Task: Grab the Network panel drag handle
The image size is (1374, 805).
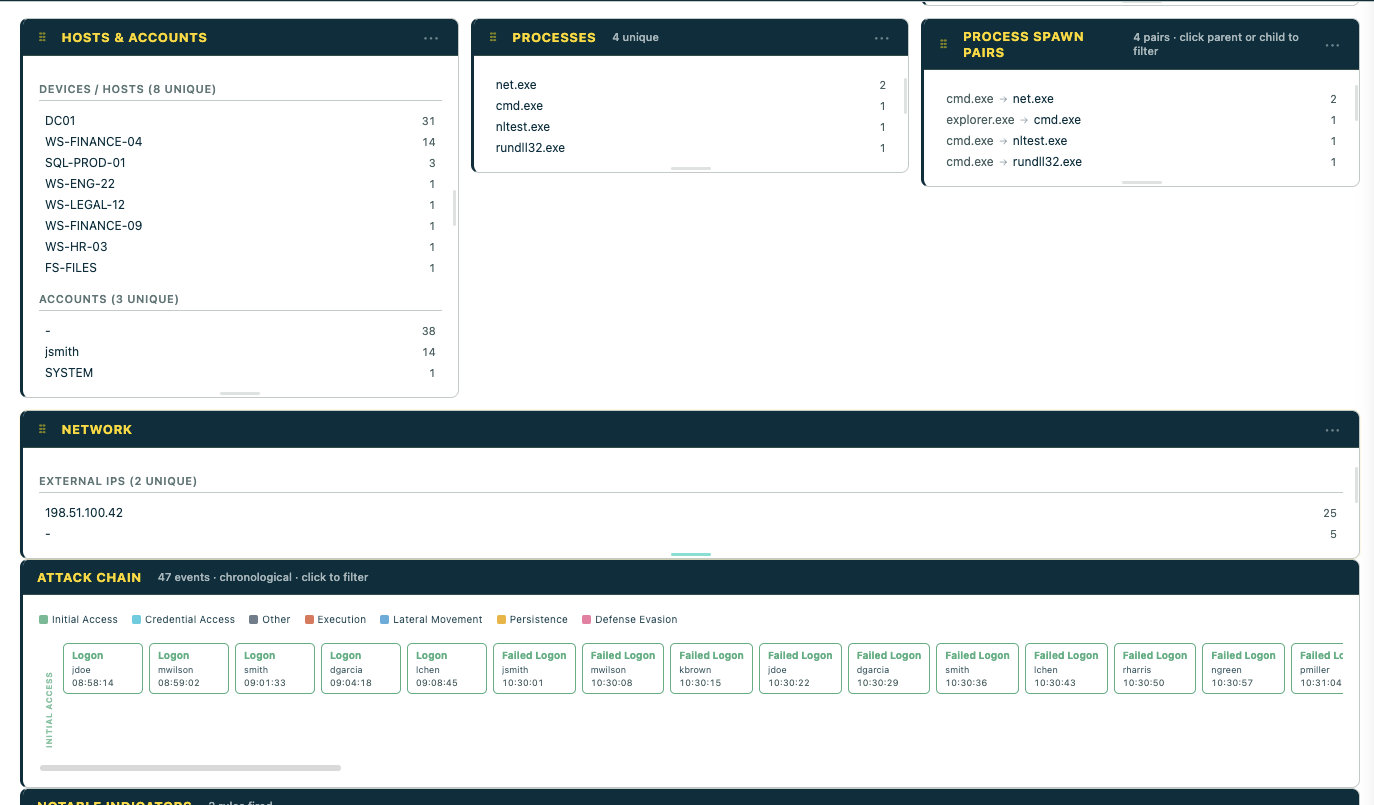Action: coord(43,430)
